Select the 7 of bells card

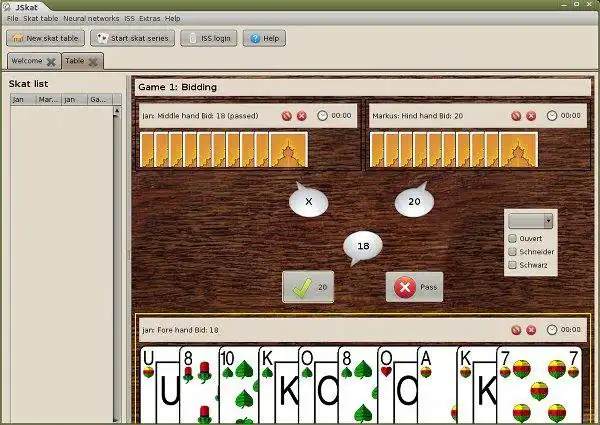click(540, 384)
